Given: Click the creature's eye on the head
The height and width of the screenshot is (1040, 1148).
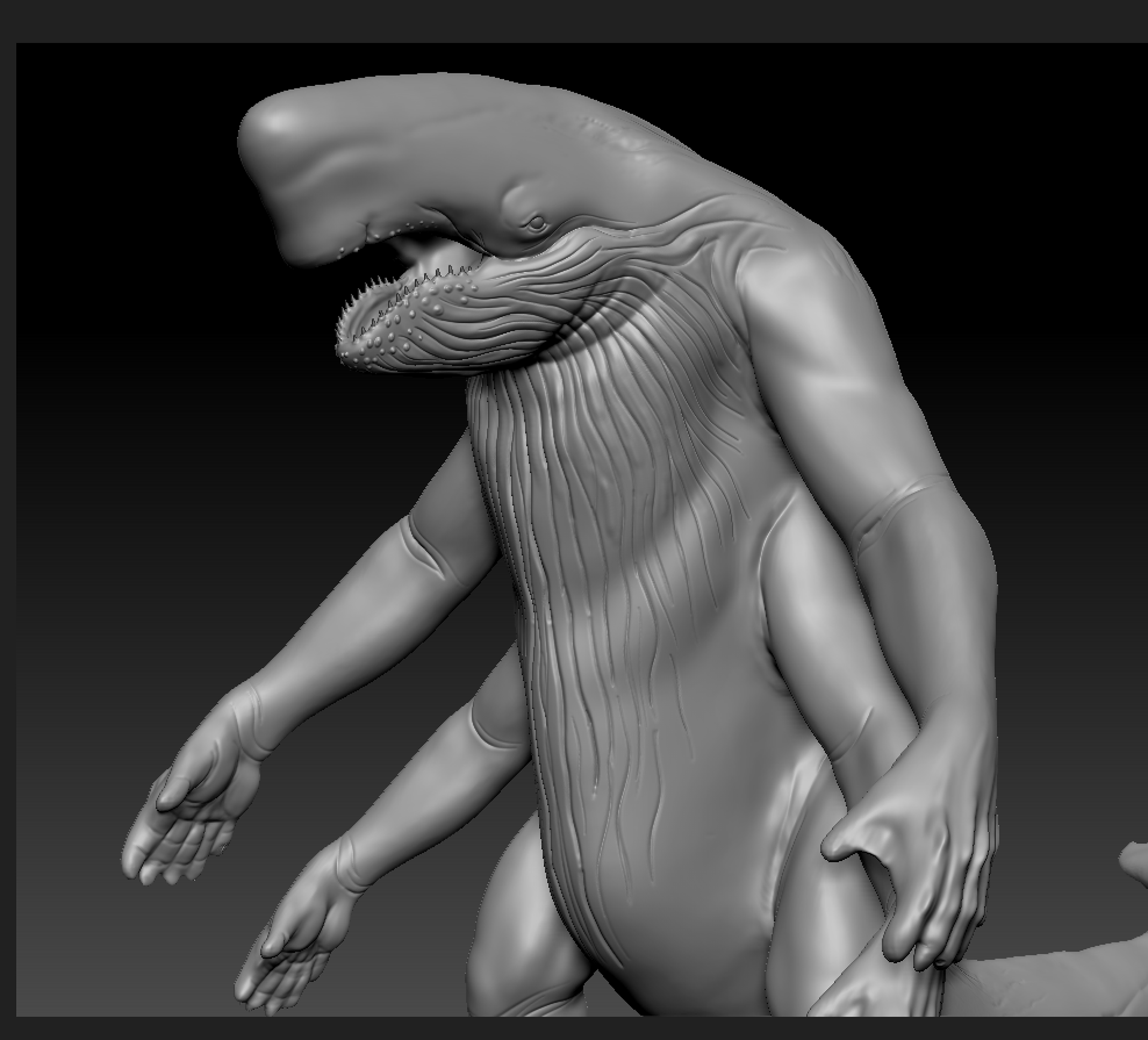Looking at the screenshot, I should pos(536,223).
